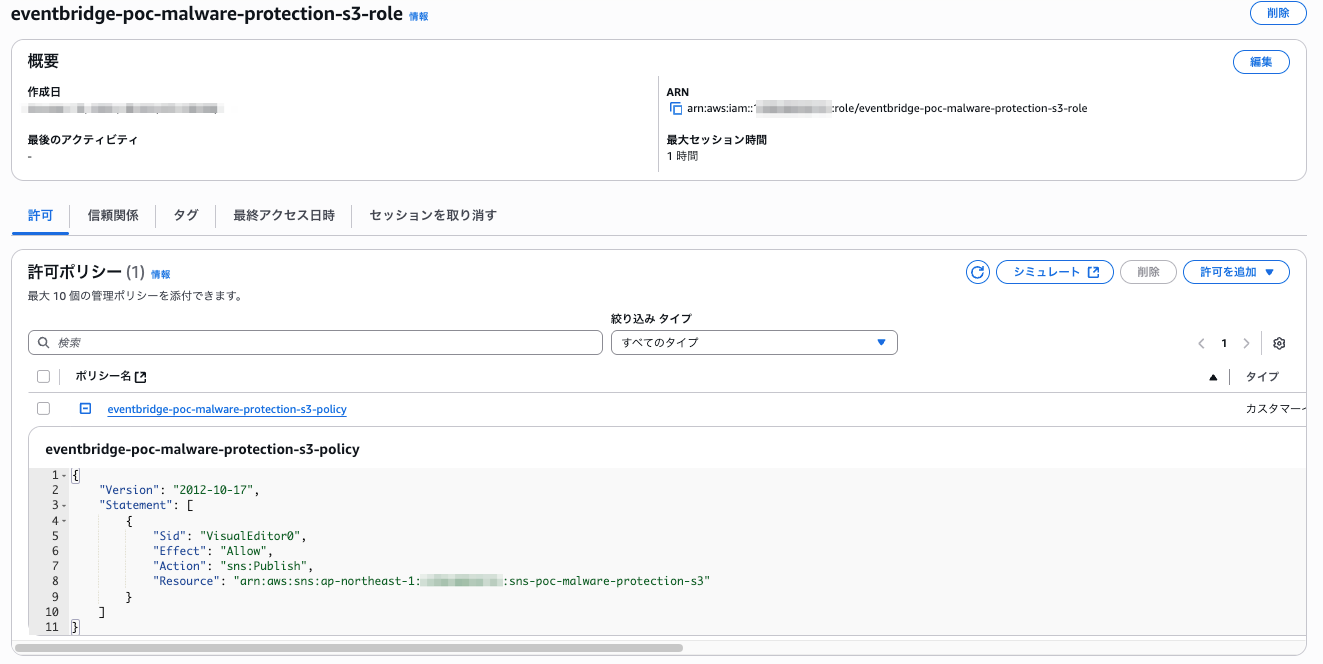
Task: Click the sort ascending triangle icon
Action: pyautogui.click(x=1213, y=377)
